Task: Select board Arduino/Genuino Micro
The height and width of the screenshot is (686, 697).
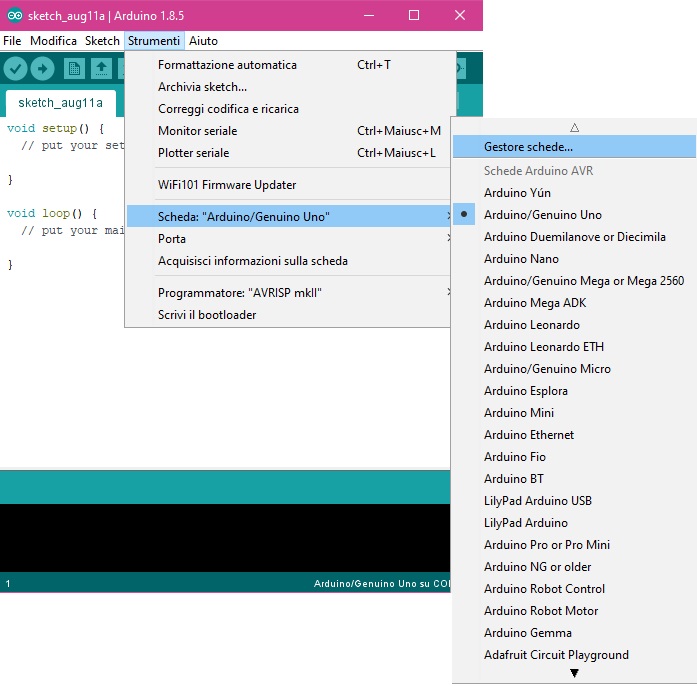Action: (574, 369)
